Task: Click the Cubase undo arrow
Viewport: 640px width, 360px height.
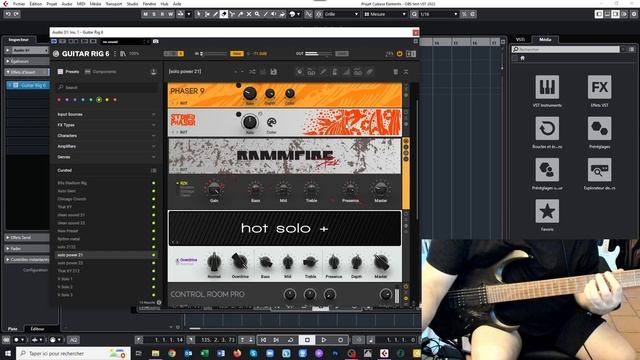Action: pos(8,14)
